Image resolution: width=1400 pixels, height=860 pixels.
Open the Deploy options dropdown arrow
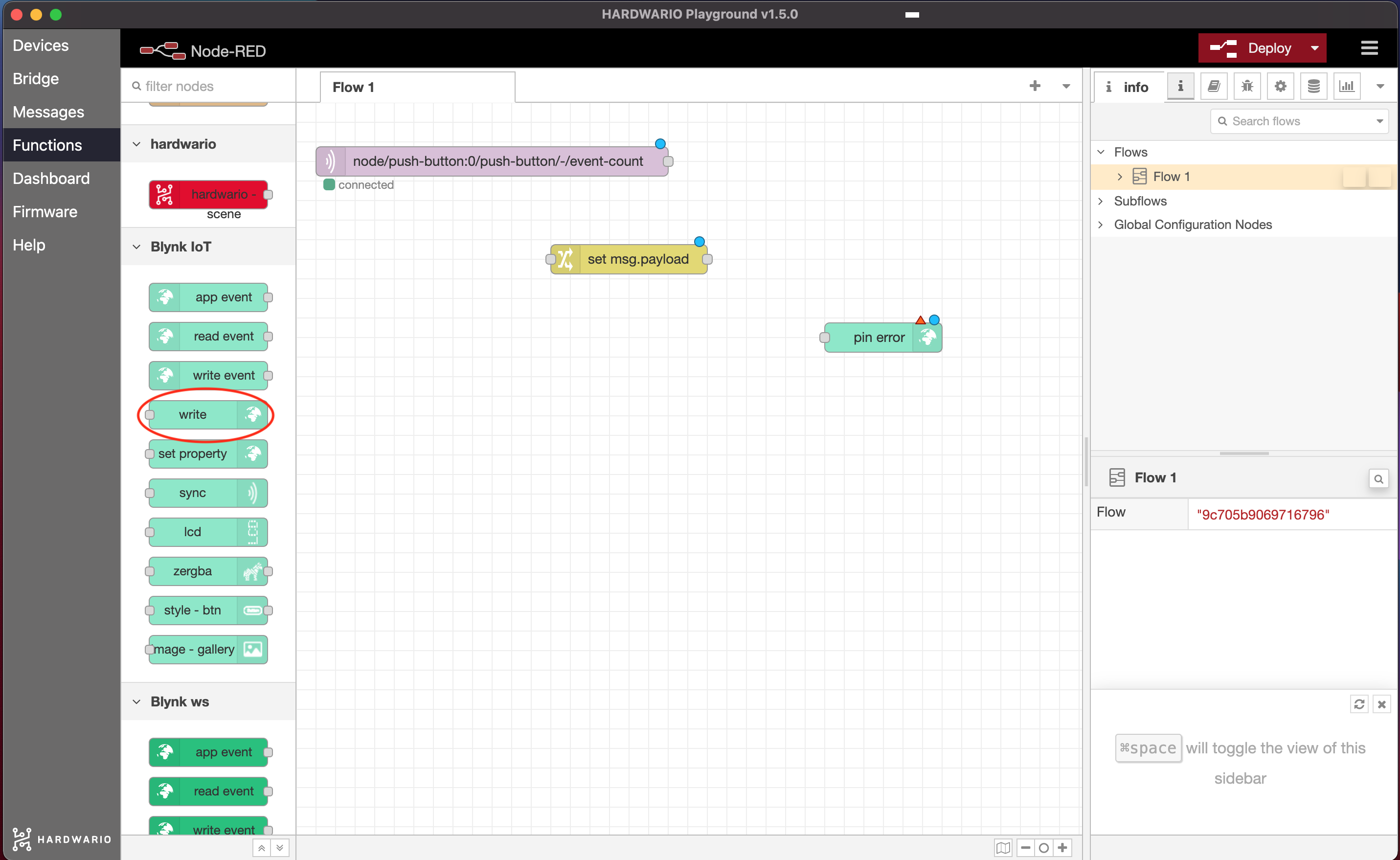click(1315, 48)
